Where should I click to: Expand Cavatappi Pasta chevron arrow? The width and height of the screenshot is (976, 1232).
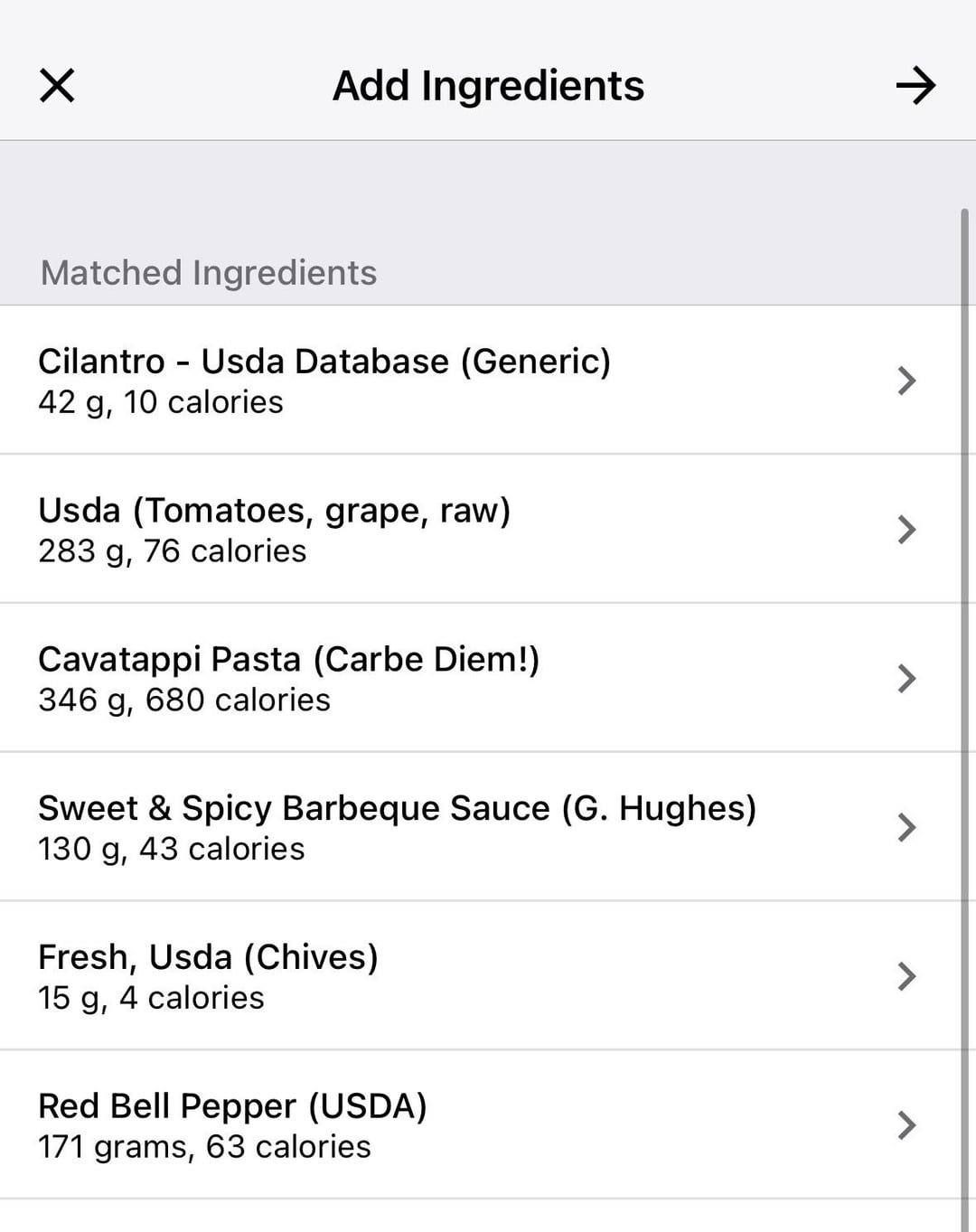coord(906,678)
